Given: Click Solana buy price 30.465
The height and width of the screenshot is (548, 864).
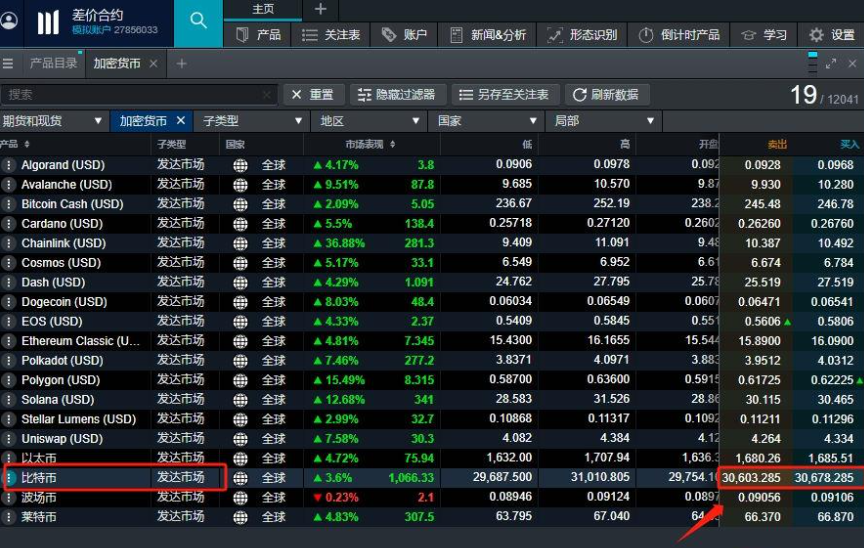Looking at the screenshot, I should 835,400.
